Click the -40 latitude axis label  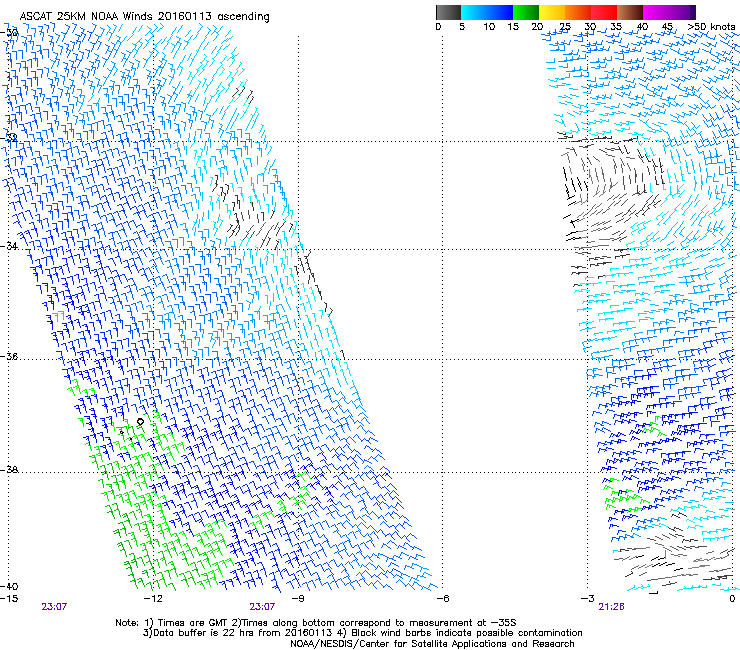(9, 586)
